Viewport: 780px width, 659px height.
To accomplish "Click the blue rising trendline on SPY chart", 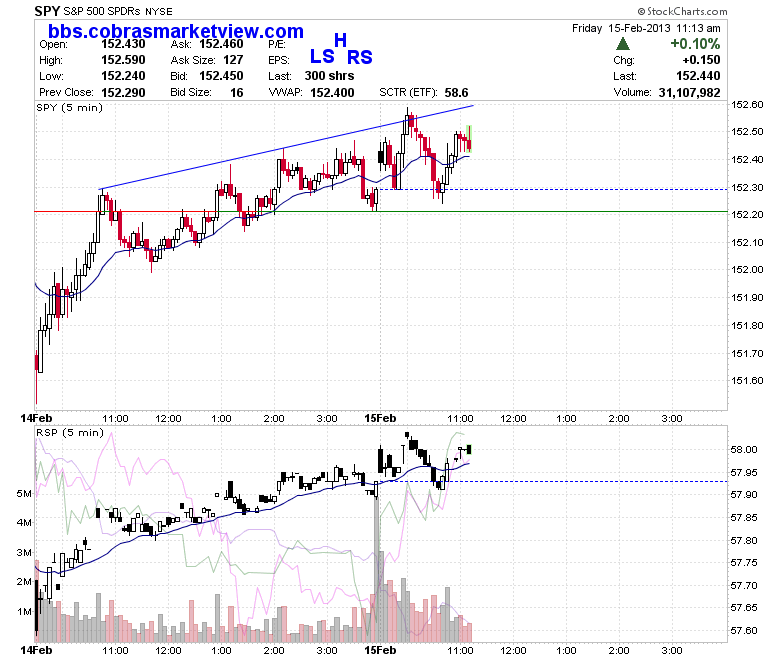I will (287, 147).
